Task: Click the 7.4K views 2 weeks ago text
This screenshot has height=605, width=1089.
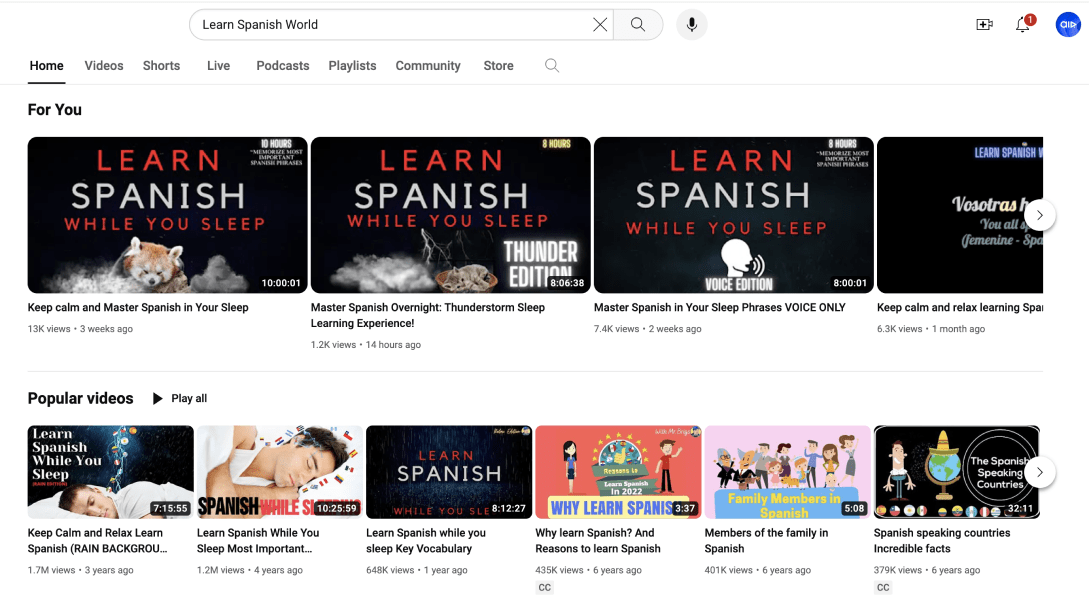Action: 647,329
